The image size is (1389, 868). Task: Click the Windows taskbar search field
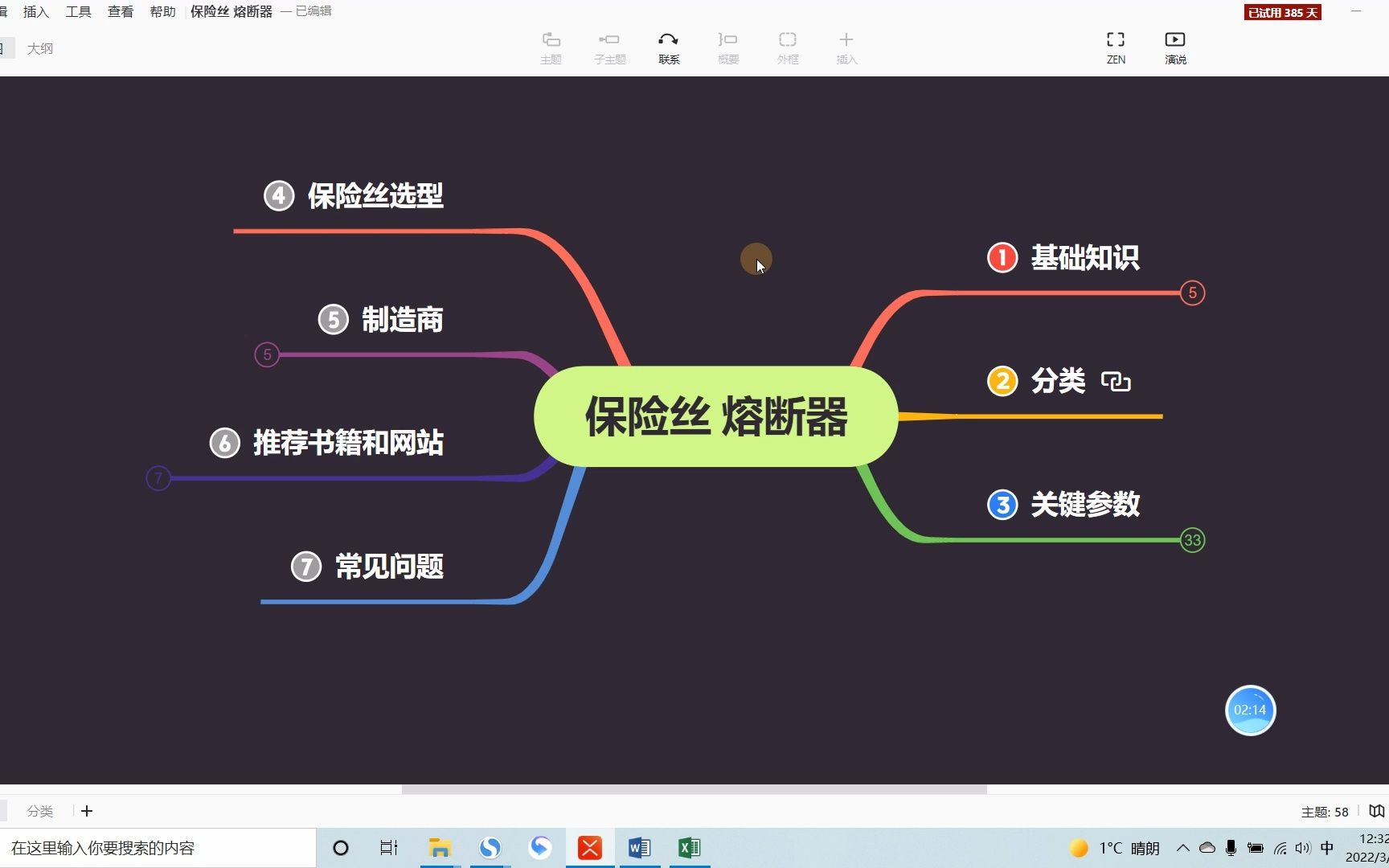point(158,848)
